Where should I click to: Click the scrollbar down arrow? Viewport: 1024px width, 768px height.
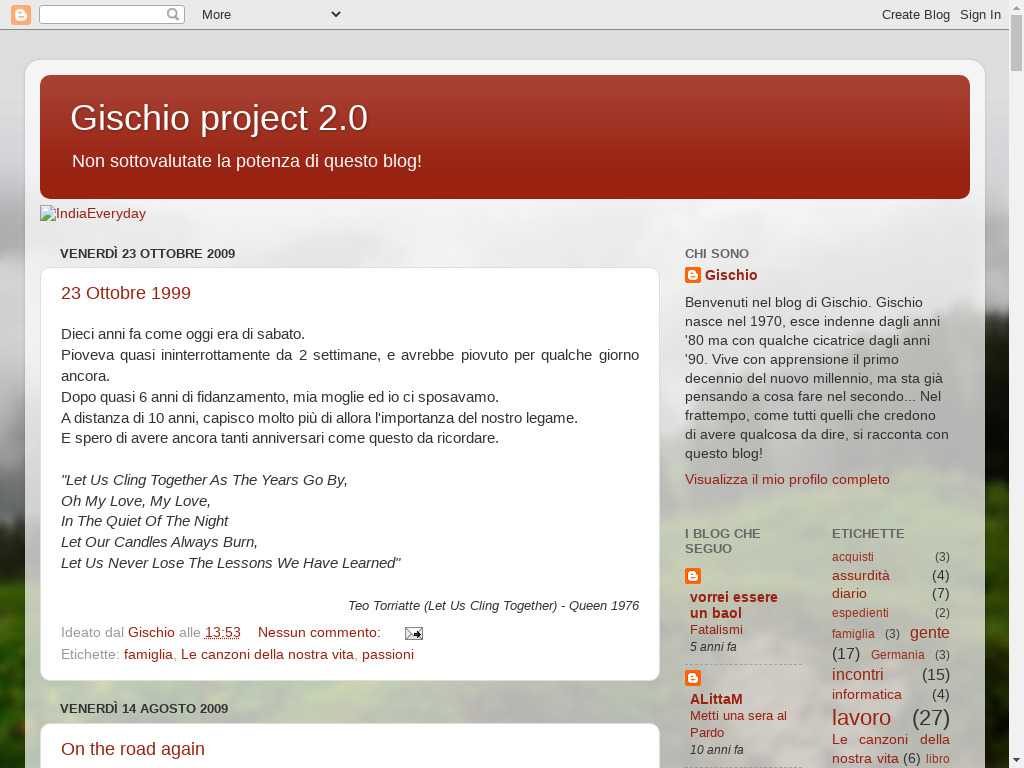1016,760
